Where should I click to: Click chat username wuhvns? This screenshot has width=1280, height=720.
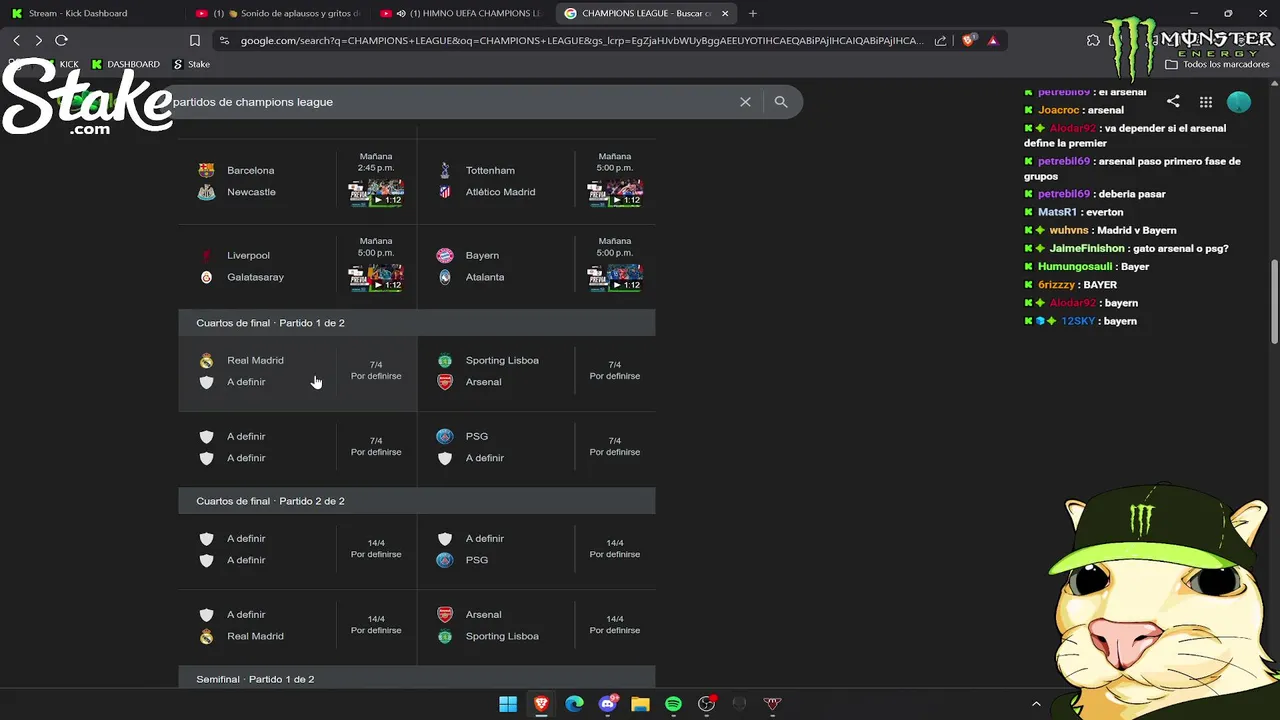click(x=1069, y=230)
